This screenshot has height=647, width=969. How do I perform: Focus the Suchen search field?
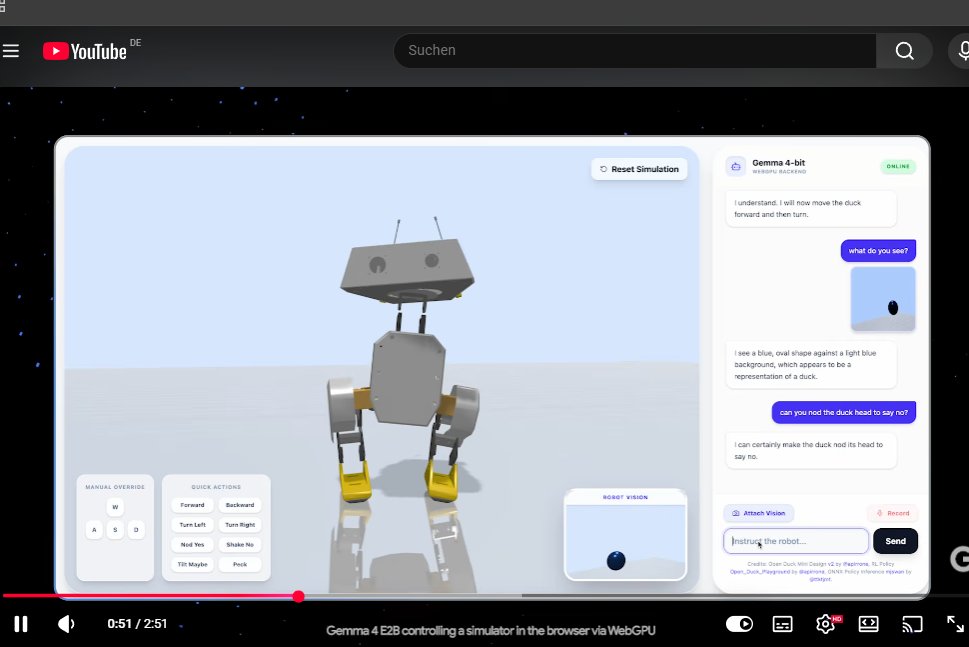pyautogui.click(x=635, y=51)
